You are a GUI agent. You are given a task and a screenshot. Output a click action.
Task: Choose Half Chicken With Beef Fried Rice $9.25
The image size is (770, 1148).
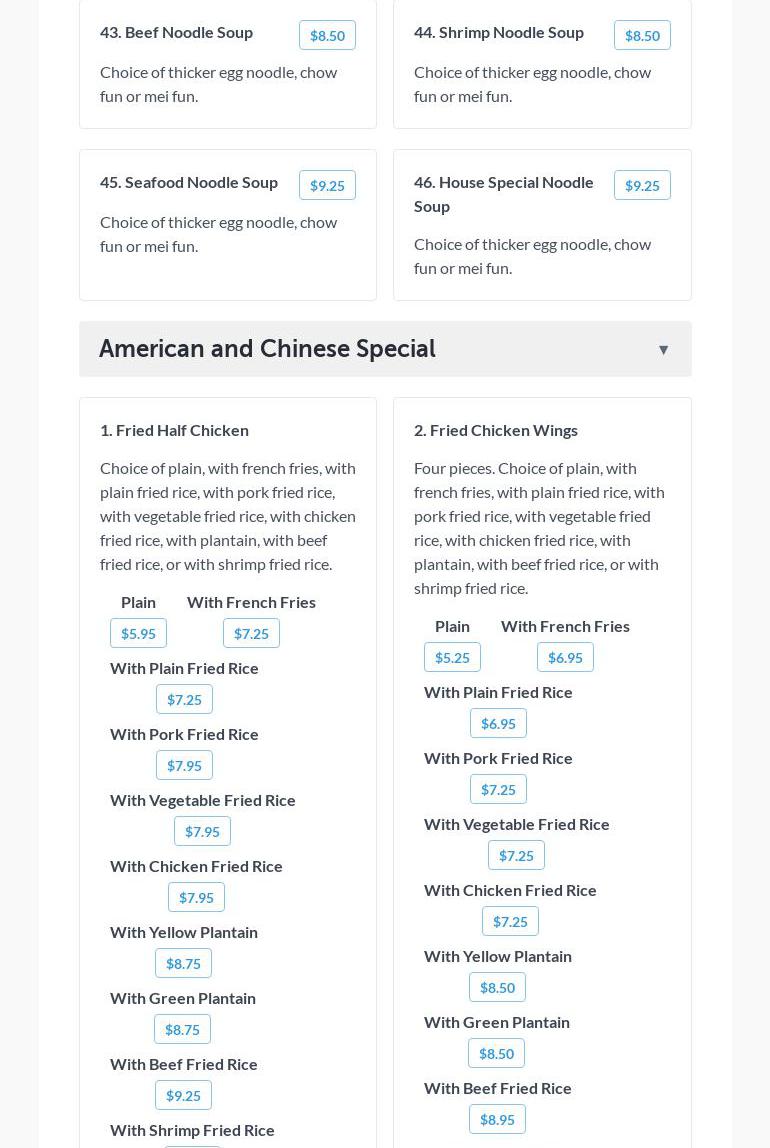tap(183, 1096)
